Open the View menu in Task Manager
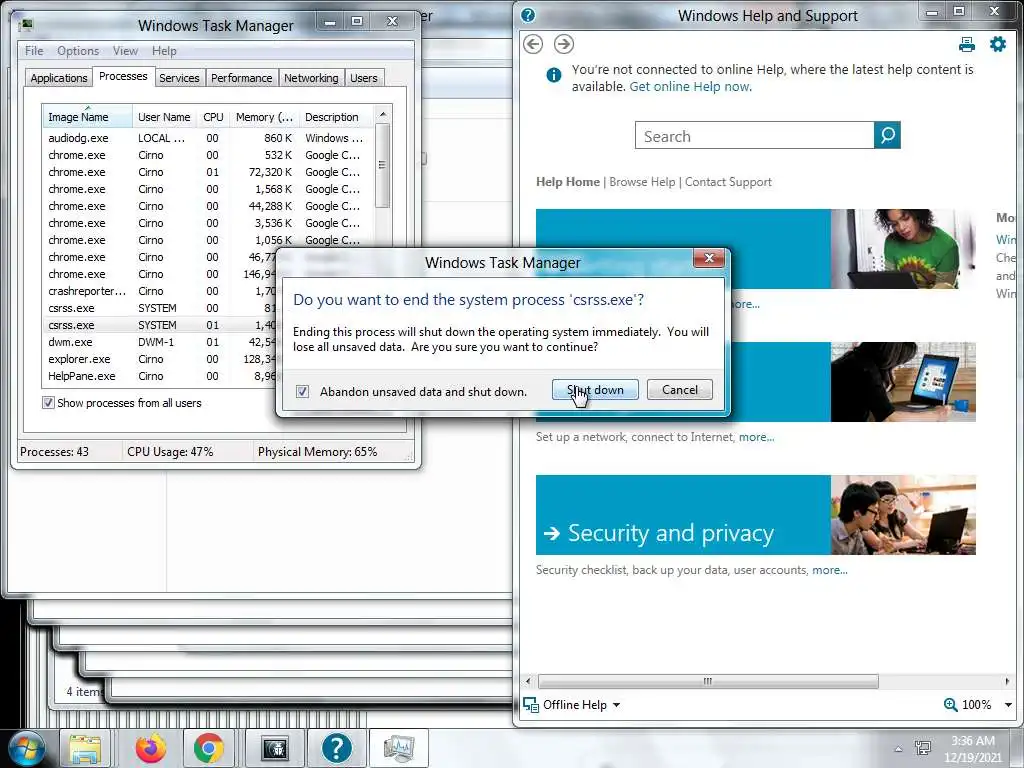The width and height of the screenshot is (1024, 768). point(125,50)
